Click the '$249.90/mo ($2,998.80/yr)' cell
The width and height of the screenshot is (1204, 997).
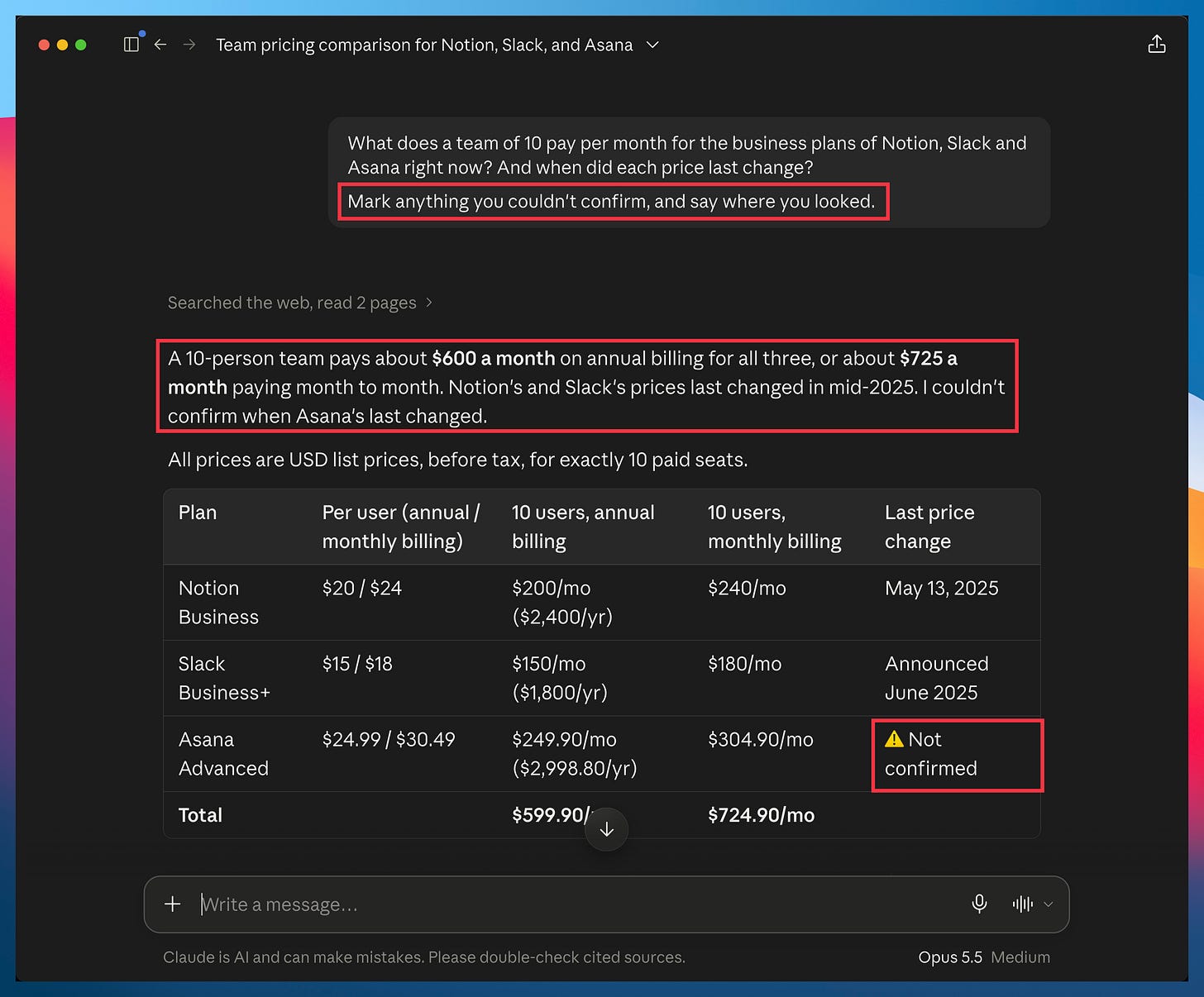(x=575, y=754)
